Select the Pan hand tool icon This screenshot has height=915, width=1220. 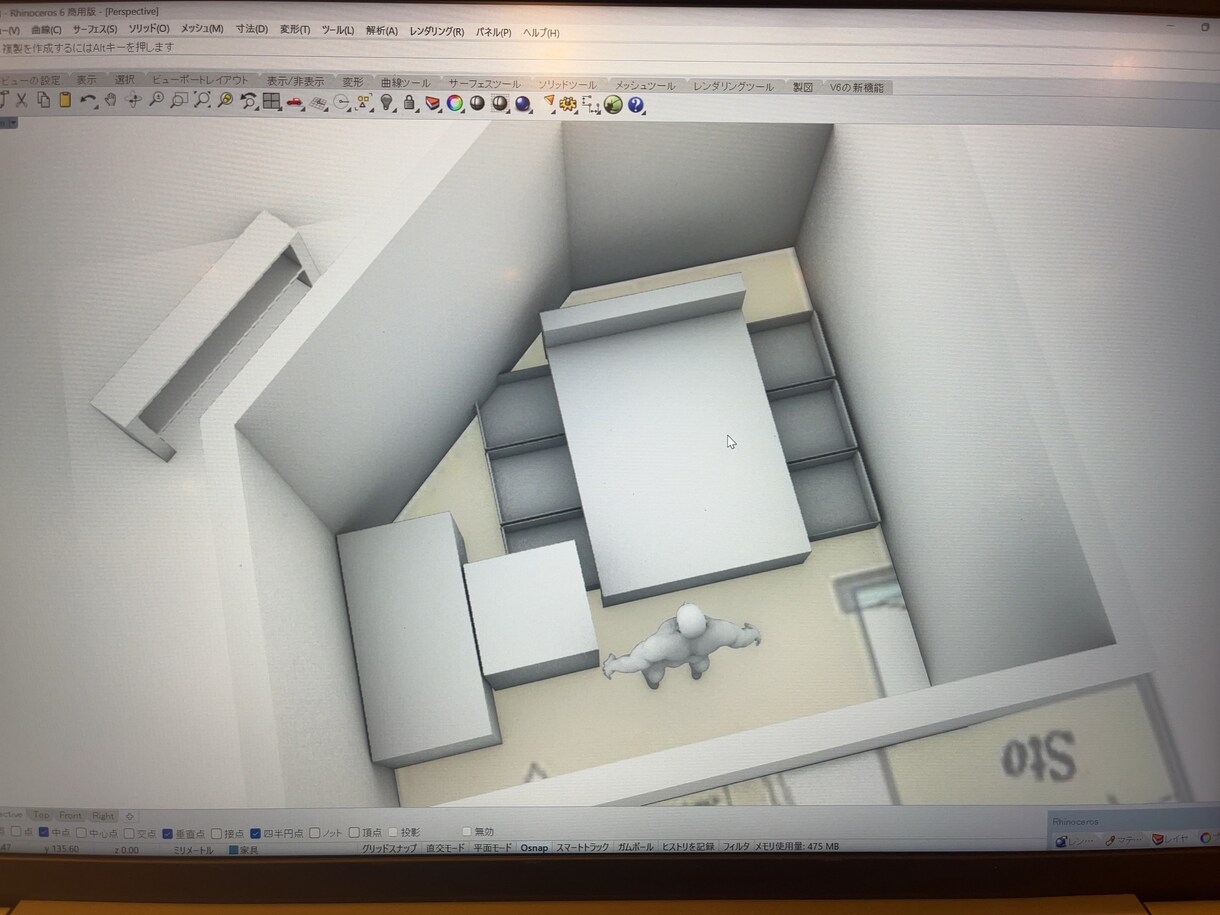(x=111, y=100)
